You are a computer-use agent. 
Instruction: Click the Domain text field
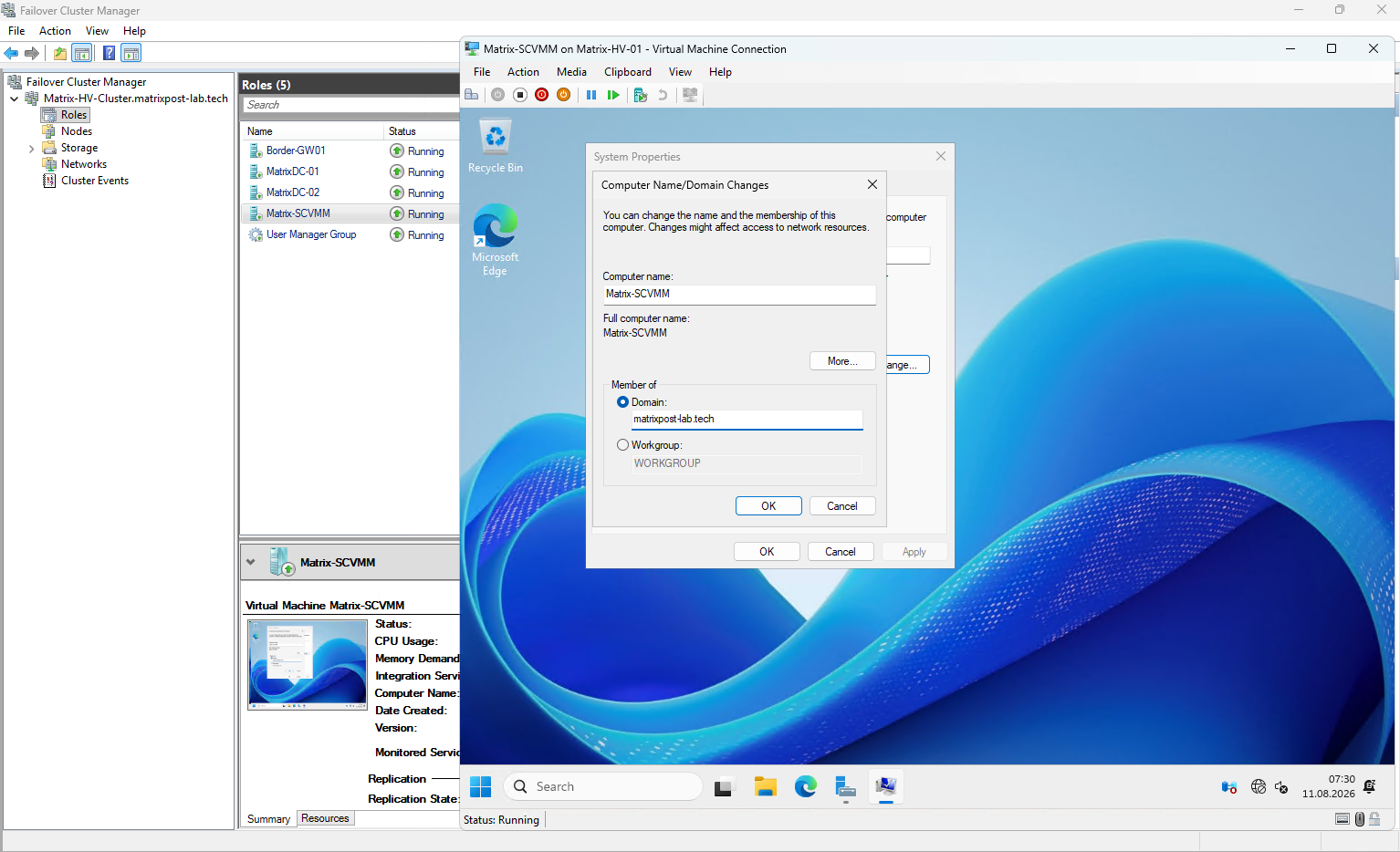pos(747,420)
